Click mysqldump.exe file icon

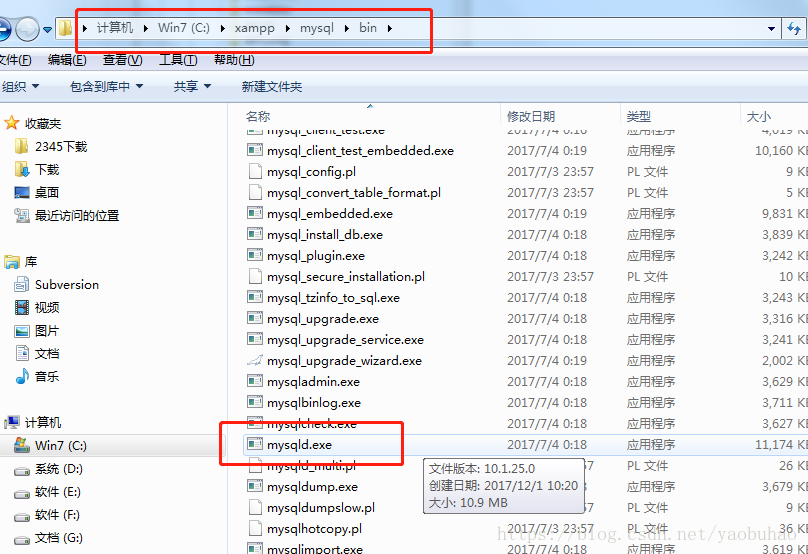click(255, 486)
